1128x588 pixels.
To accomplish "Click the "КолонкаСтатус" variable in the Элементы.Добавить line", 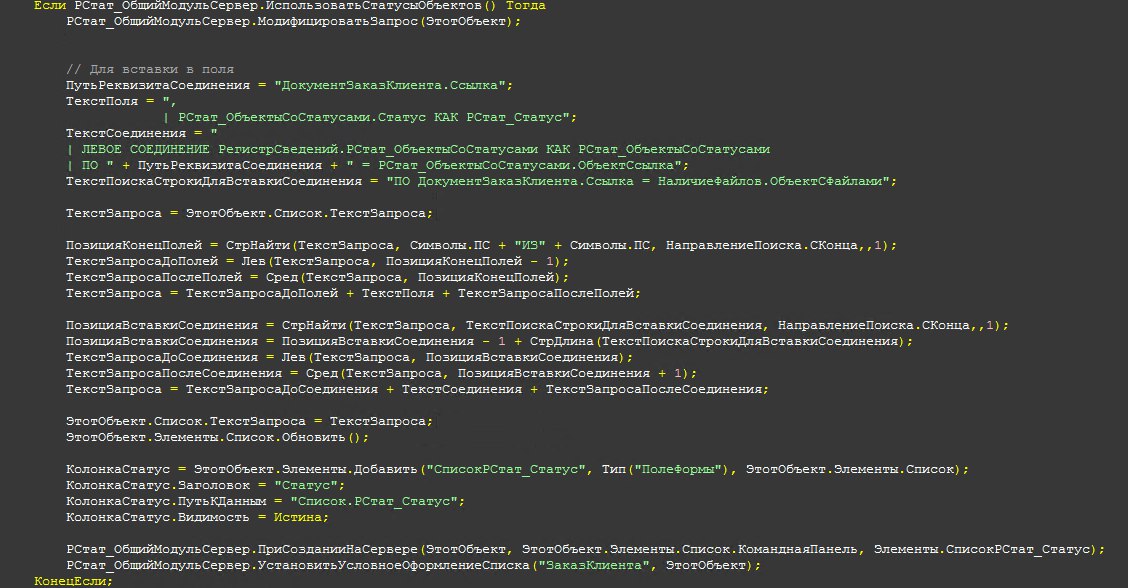I will [x=118, y=469].
